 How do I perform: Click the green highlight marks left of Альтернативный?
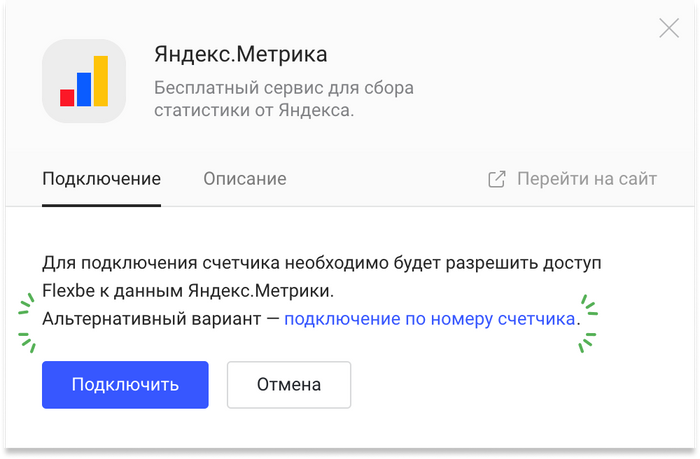pos(27,323)
